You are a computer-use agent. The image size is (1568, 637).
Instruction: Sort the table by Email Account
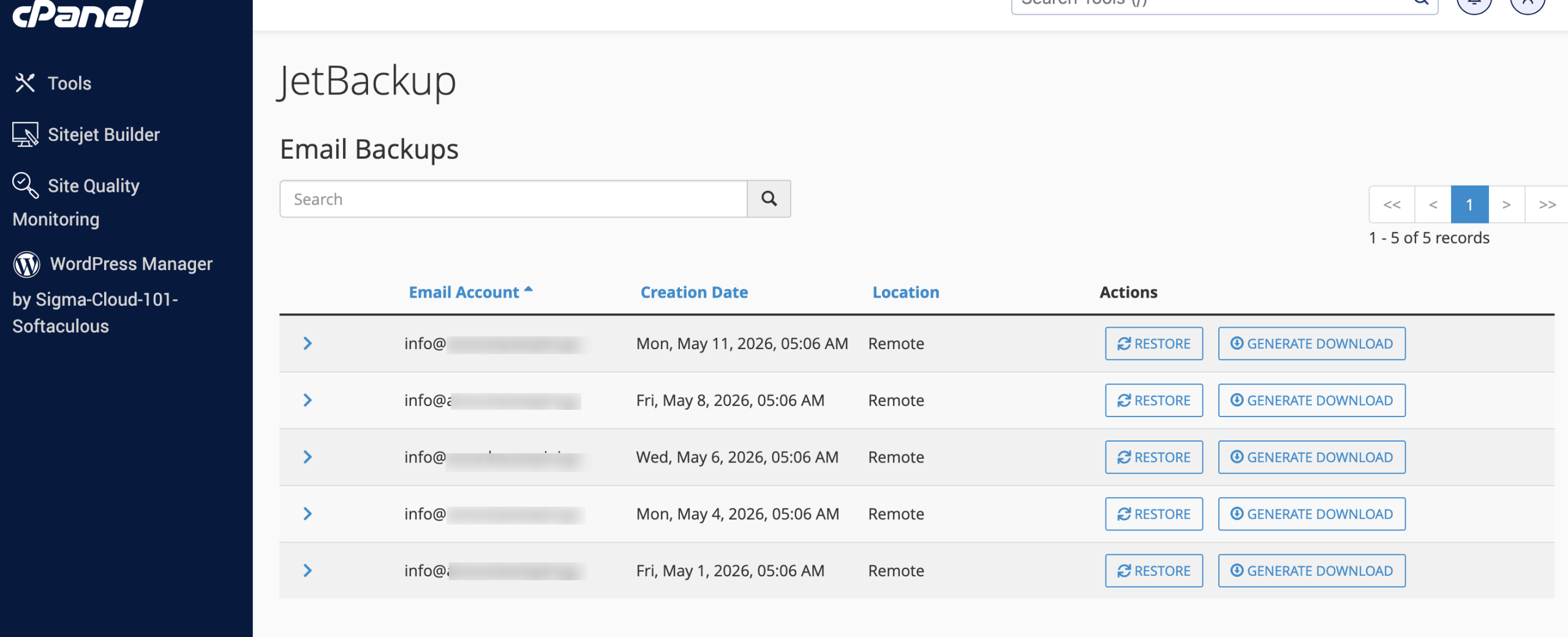(x=470, y=292)
